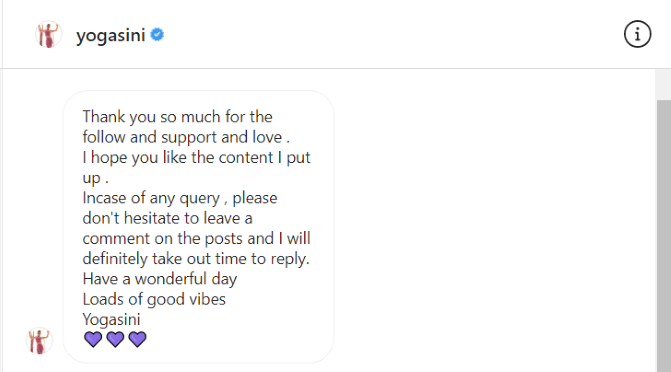
Task: Click the scrollbar track above the thumb
Action: tap(664, 84)
